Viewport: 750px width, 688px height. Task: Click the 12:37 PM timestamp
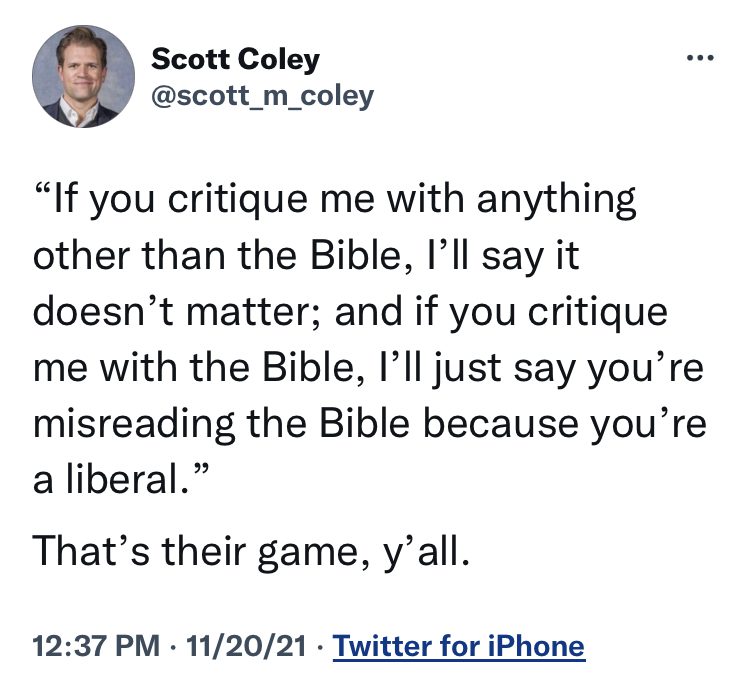click(96, 646)
